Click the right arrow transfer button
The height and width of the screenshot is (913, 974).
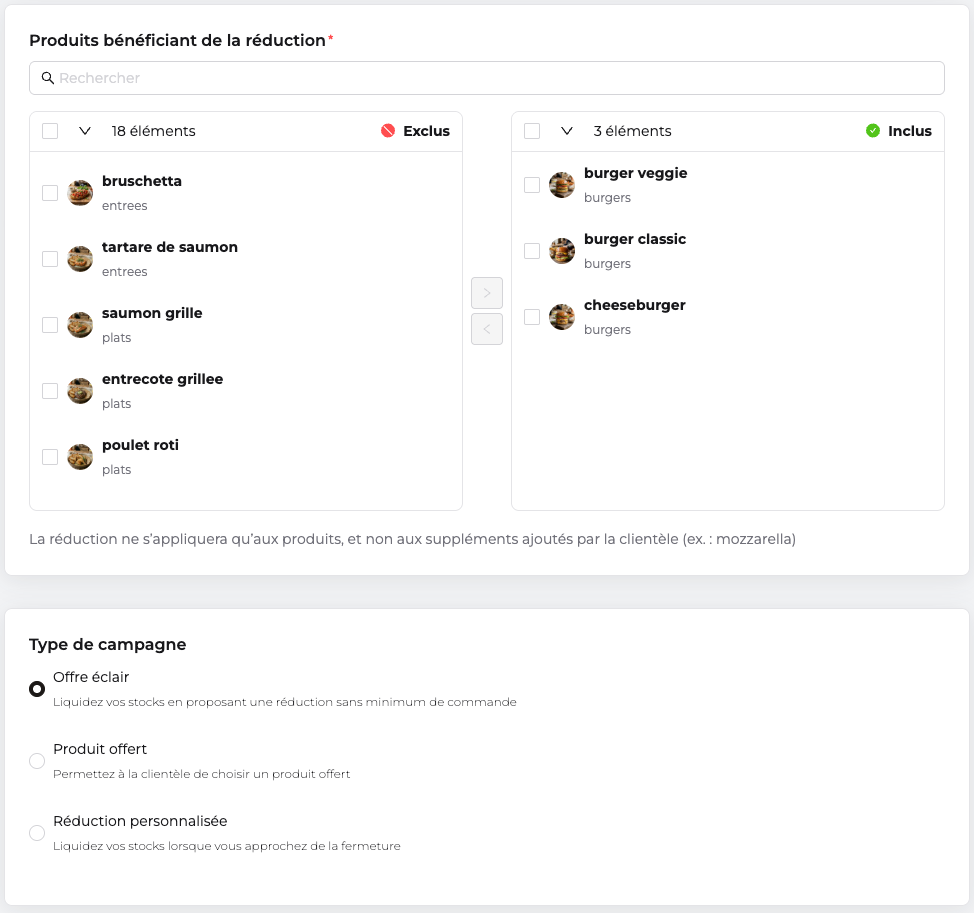tap(487, 293)
